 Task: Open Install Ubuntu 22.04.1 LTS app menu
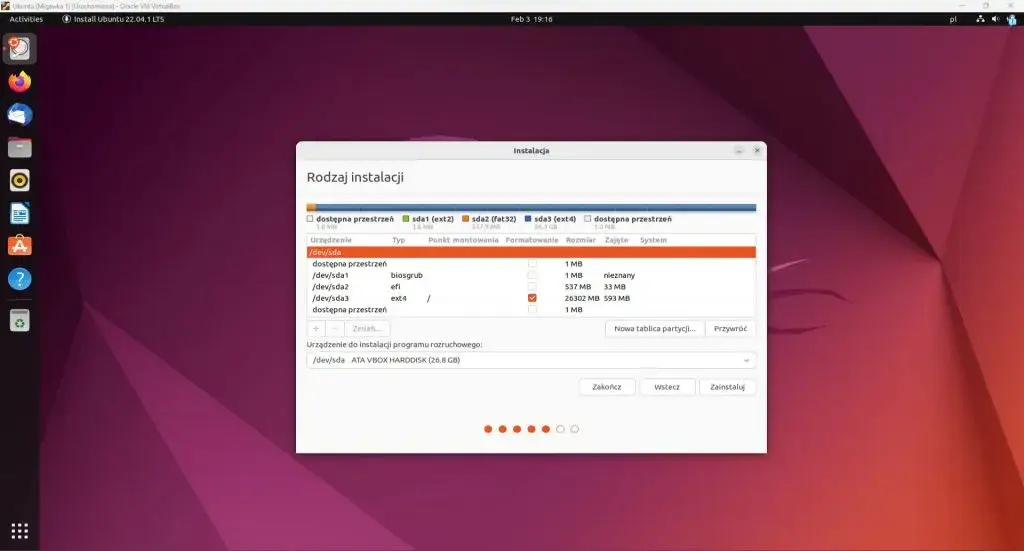113,19
